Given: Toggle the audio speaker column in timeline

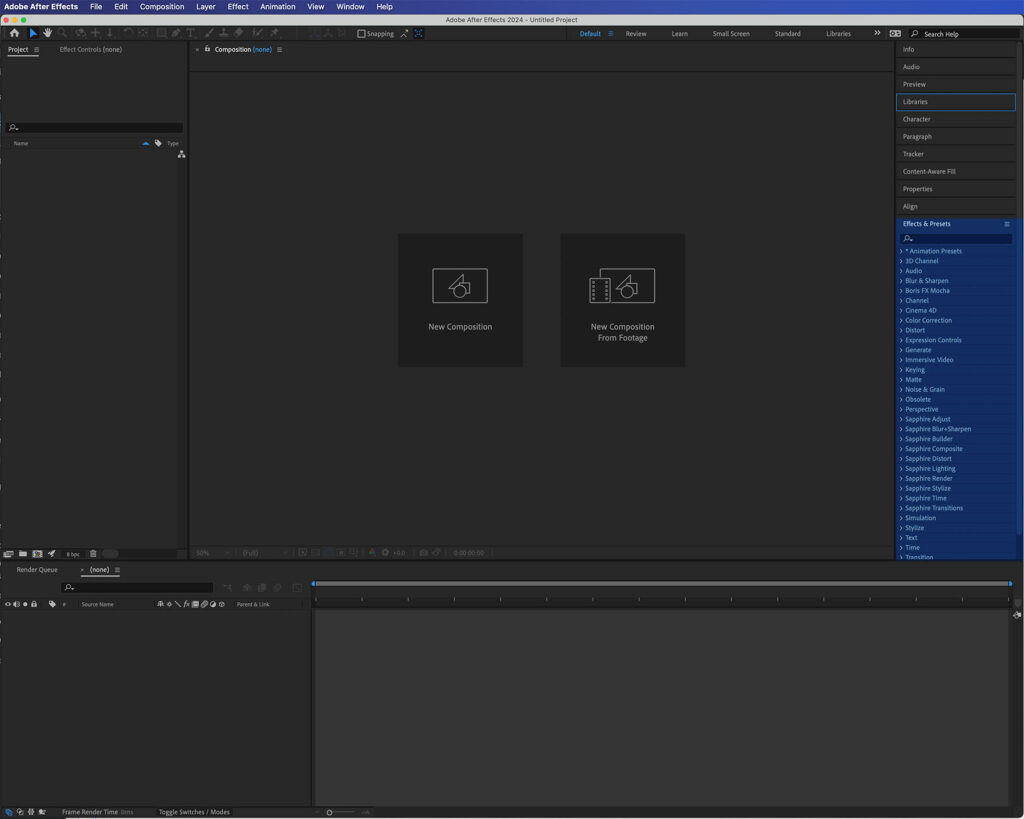Looking at the screenshot, I should 16,604.
